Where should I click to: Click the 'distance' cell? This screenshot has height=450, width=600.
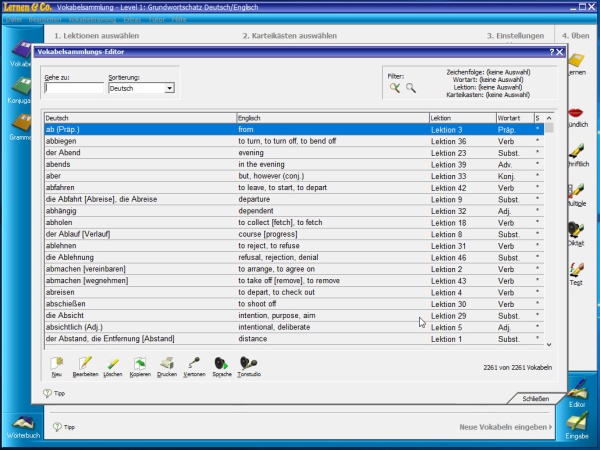pyautogui.click(x=333, y=339)
